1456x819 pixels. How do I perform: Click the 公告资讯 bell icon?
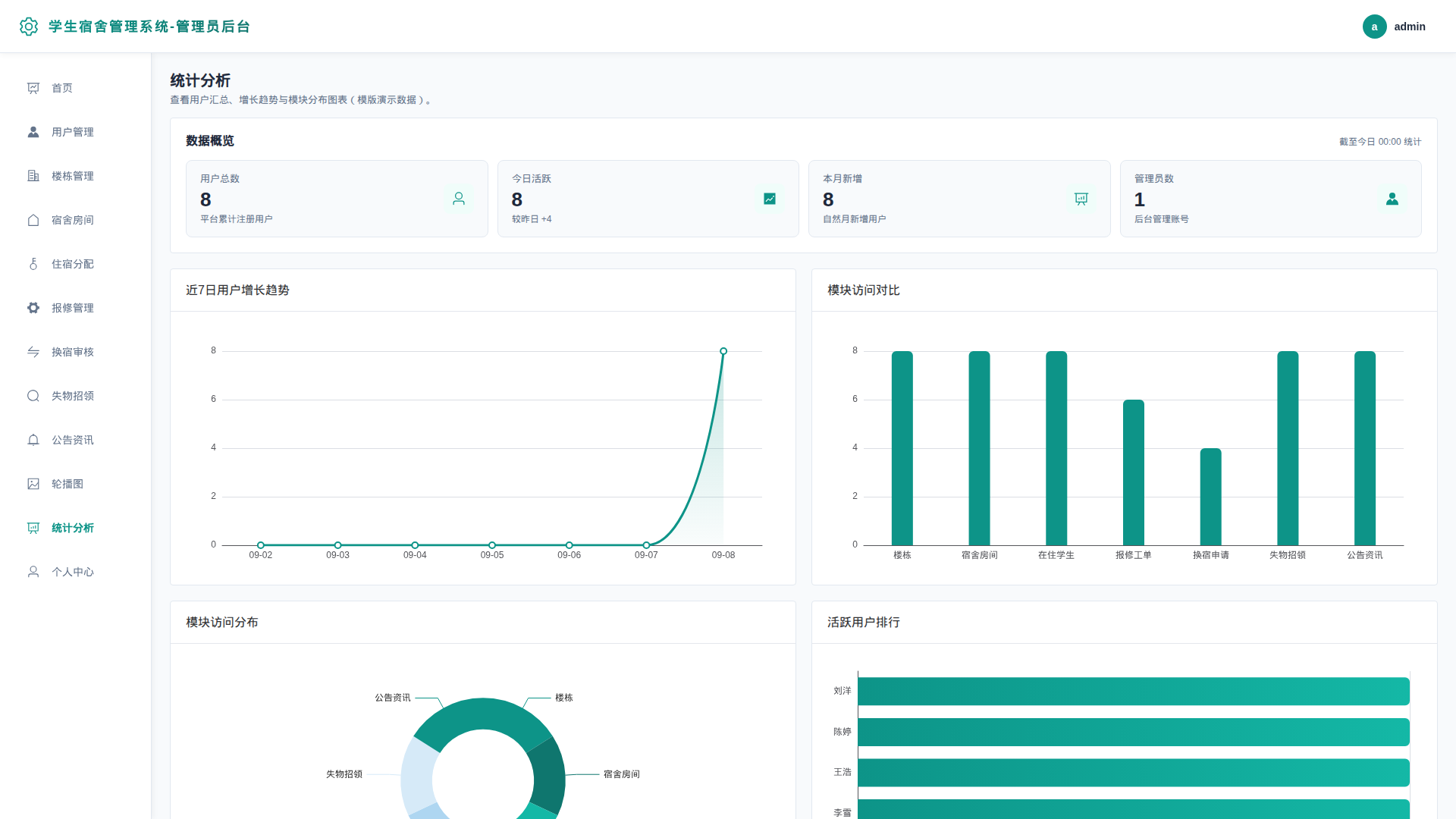tap(33, 440)
